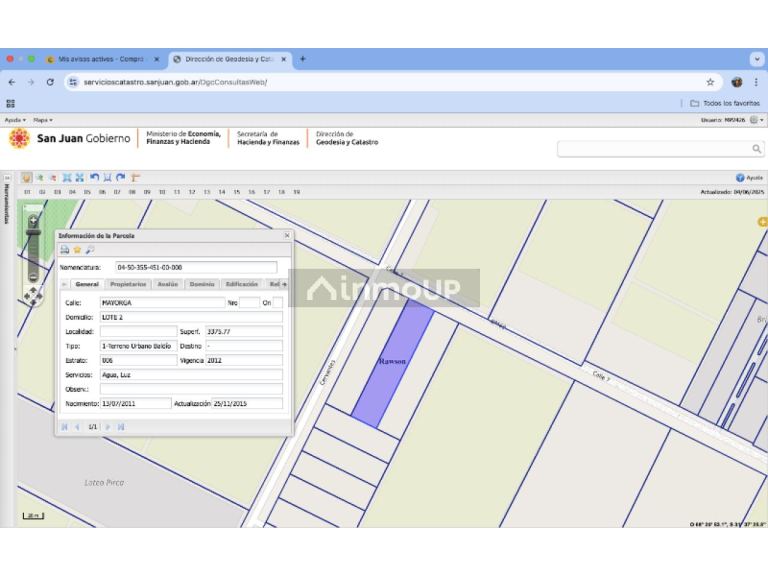Viewport: 768px width, 576px height.
Task: Go to last record in parcel pager
Action: pyautogui.click(x=121, y=427)
